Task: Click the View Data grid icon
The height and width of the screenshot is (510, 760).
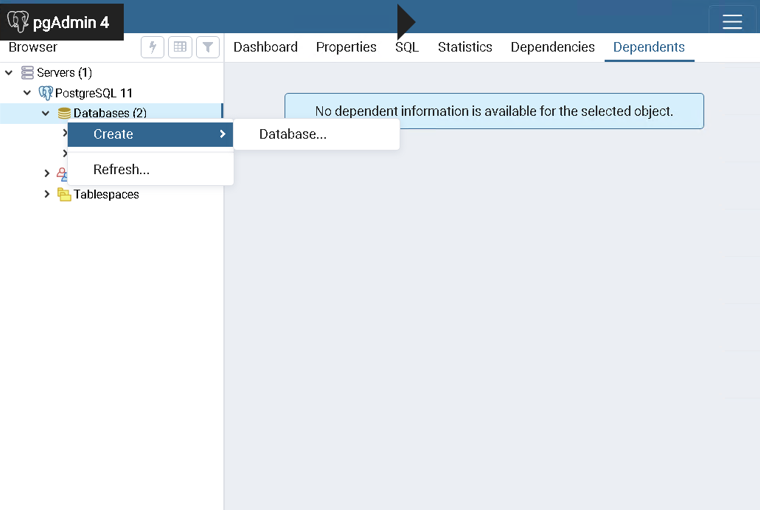Action: [180, 47]
